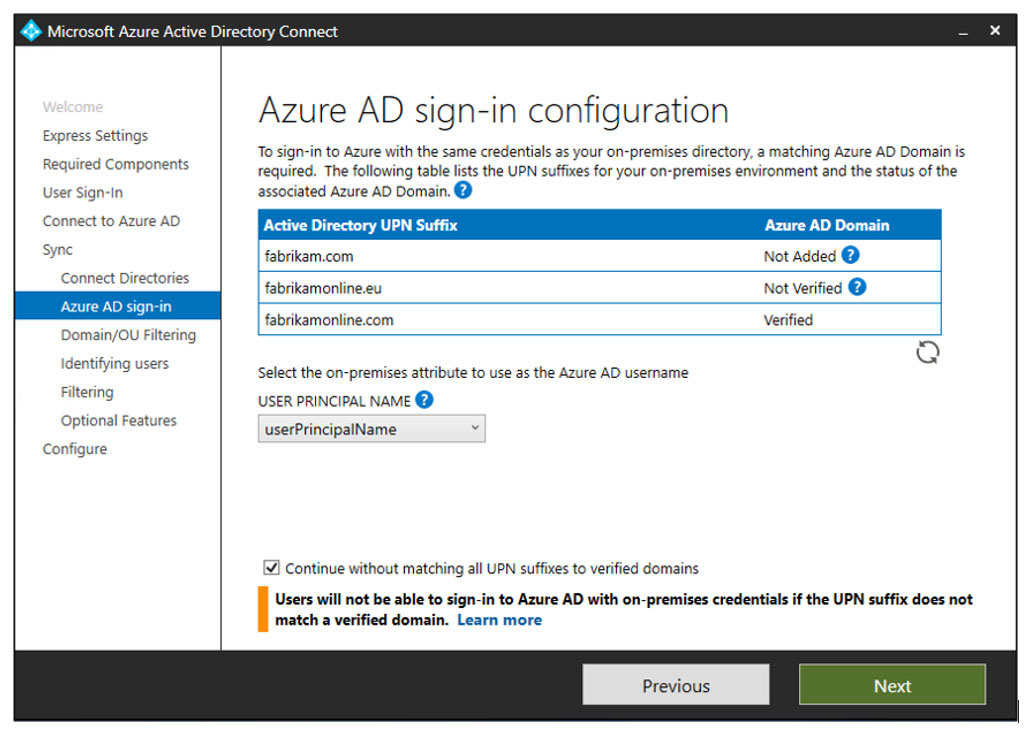Select the fabrikam.com UPN suffix cell
This screenshot has height=735, width=1032.
pos(309,256)
